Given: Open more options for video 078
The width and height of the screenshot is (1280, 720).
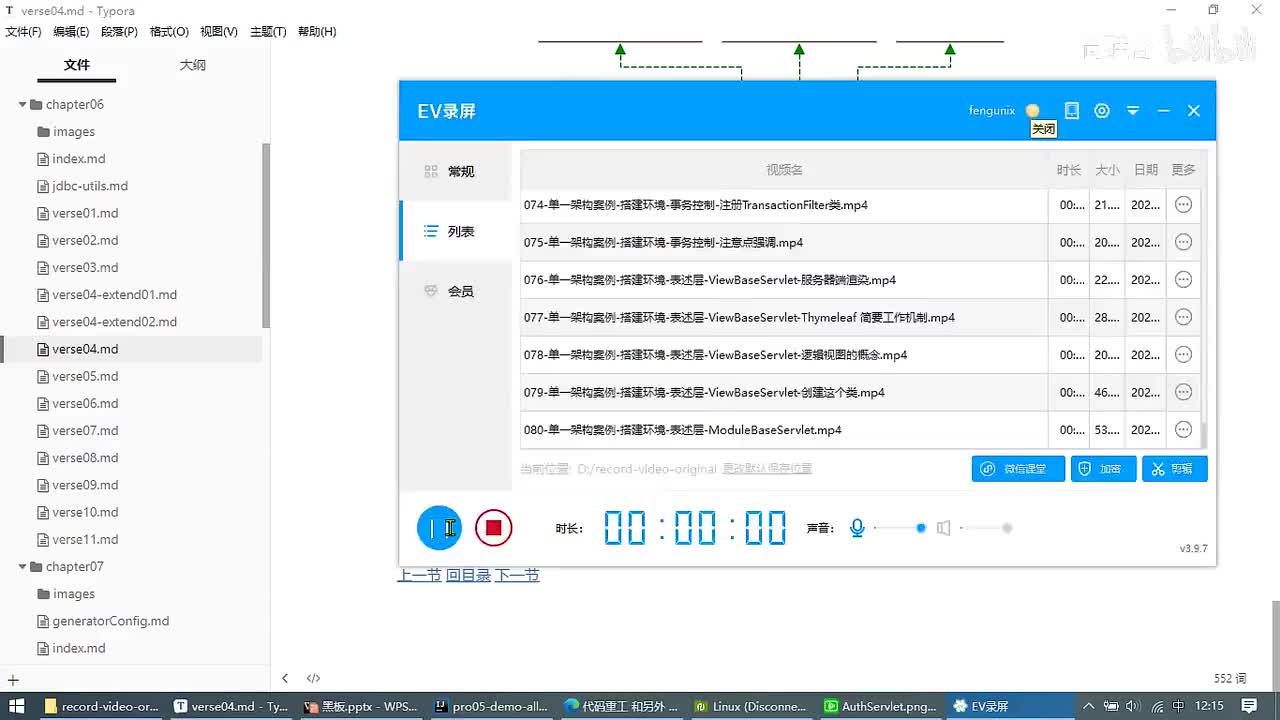Looking at the screenshot, I should [1183, 355].
